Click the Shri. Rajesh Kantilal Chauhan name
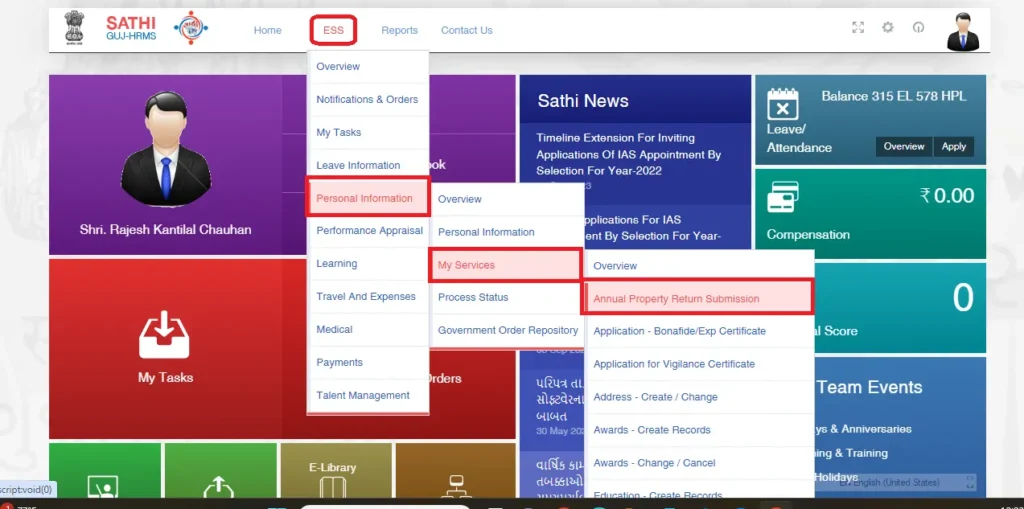Image resolution: width=1024 pixels, height=509 pixels. point(165,229)
